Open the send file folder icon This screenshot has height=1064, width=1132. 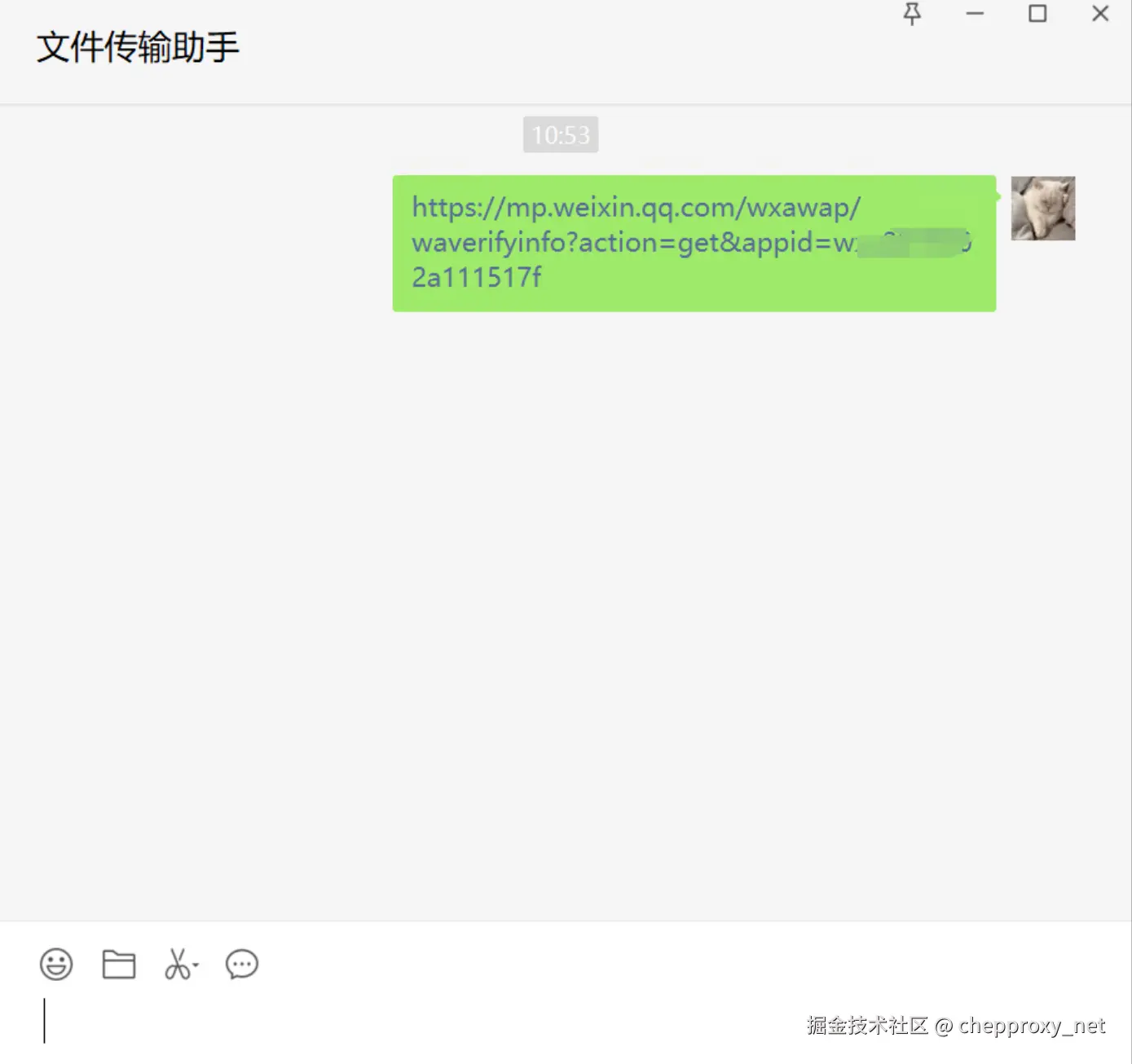click(119, 965)
